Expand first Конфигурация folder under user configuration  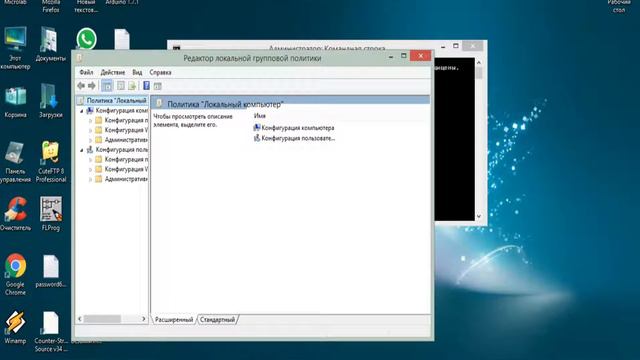(x=91, y=160)
